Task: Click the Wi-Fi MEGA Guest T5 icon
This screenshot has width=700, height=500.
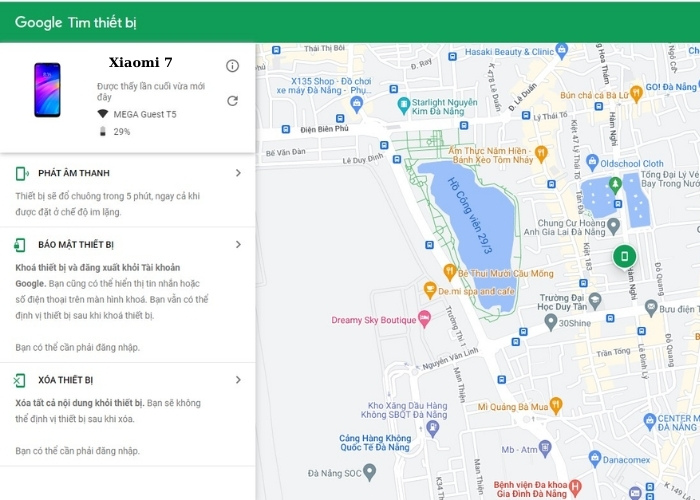Action: (102, 114)
